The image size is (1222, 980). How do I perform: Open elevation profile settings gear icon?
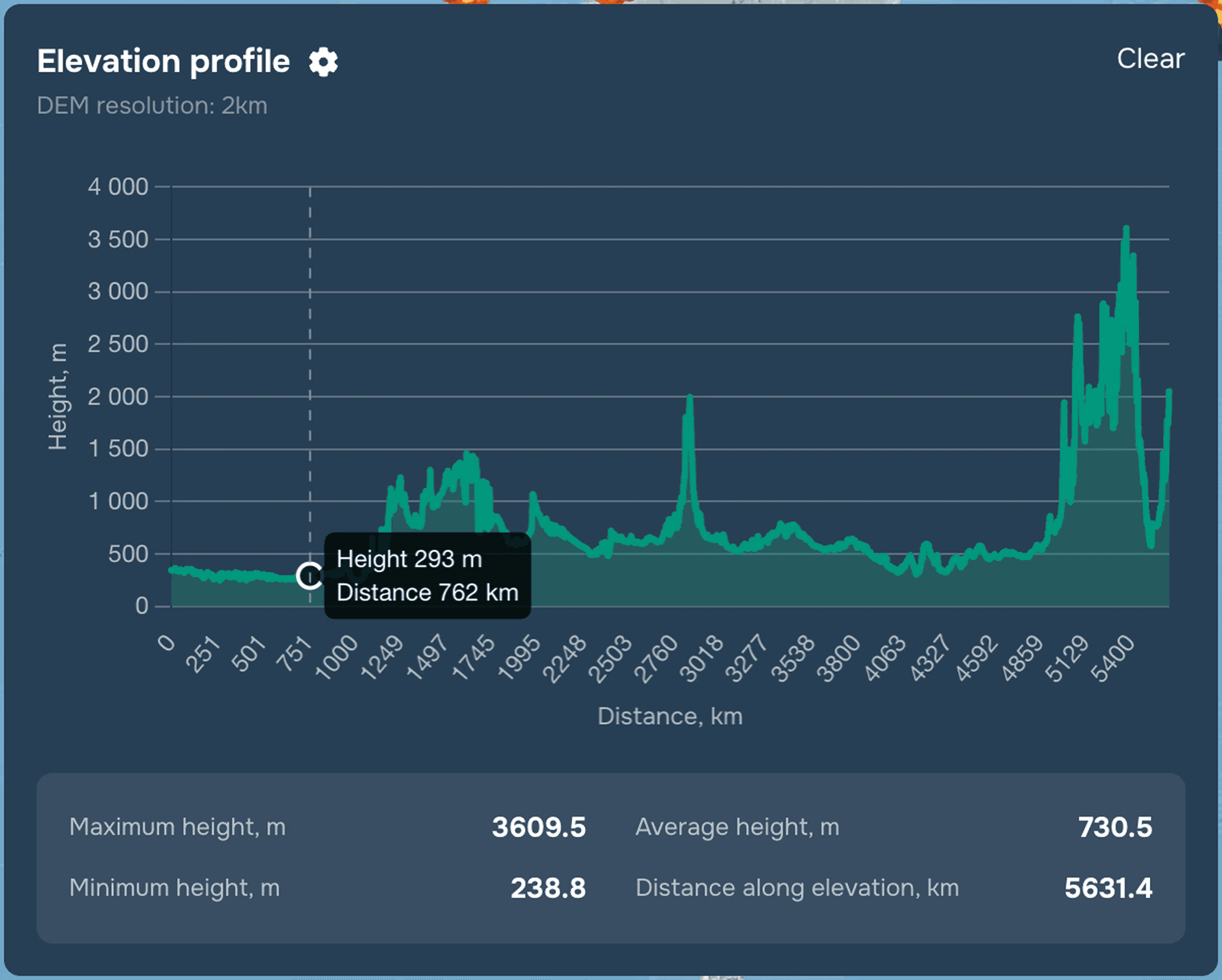coord(323,62)
